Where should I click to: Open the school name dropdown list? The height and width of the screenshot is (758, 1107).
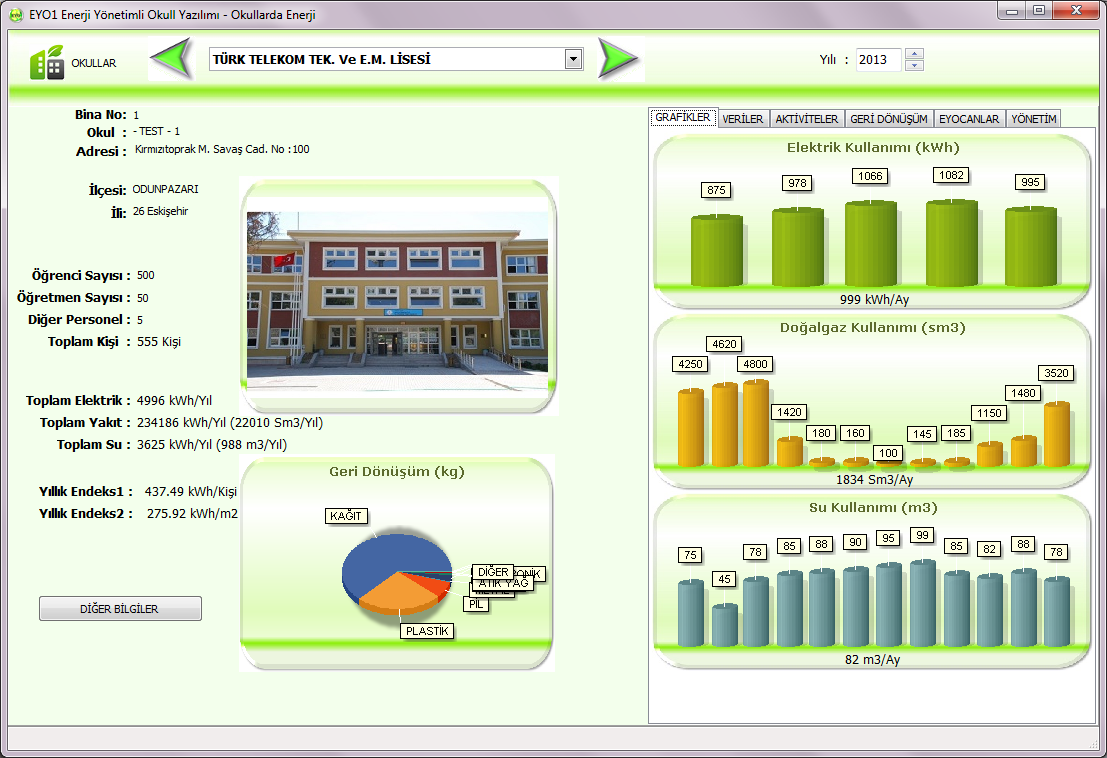[573, 59]
